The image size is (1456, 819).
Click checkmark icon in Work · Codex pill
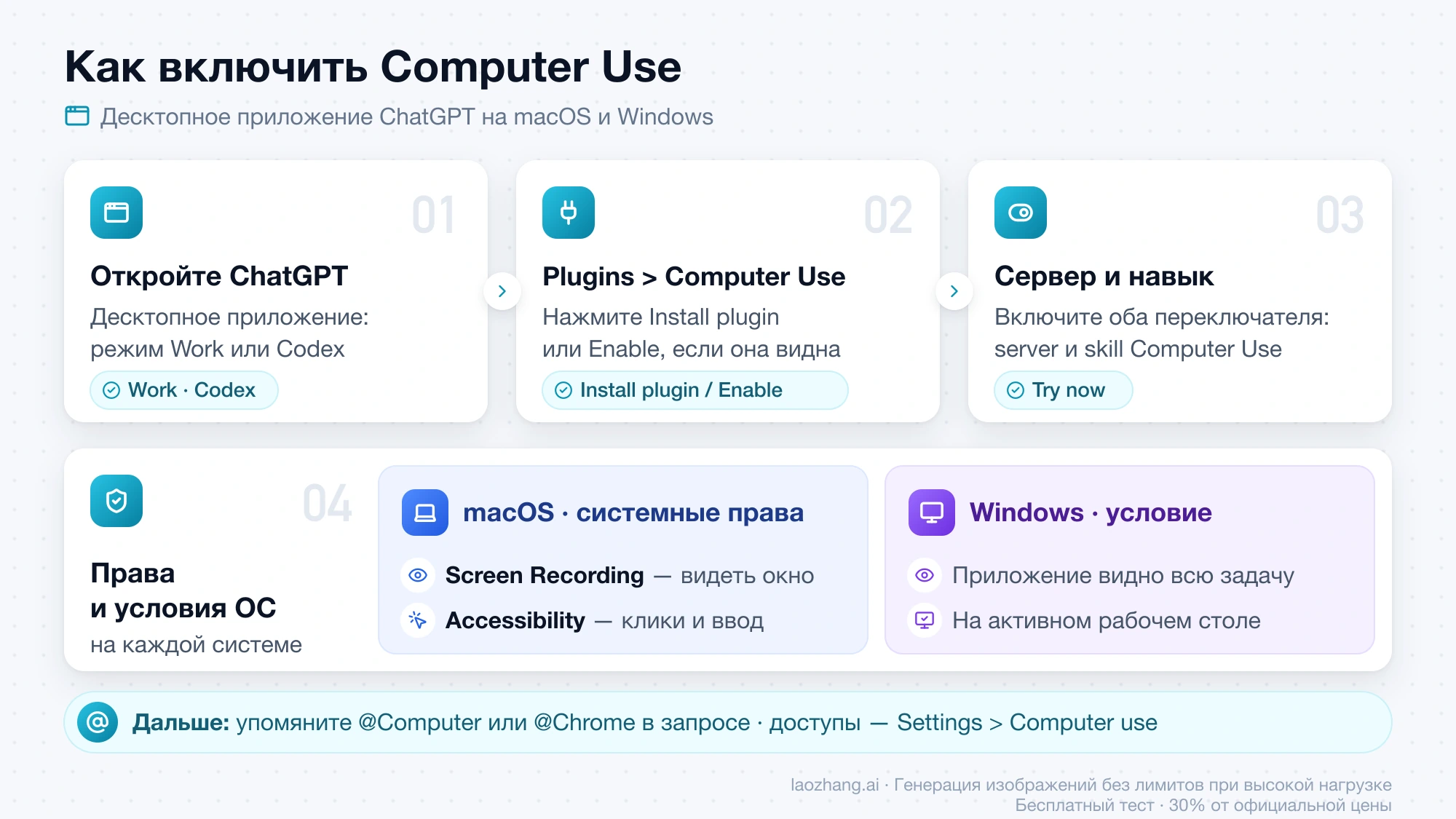[111, 390]
